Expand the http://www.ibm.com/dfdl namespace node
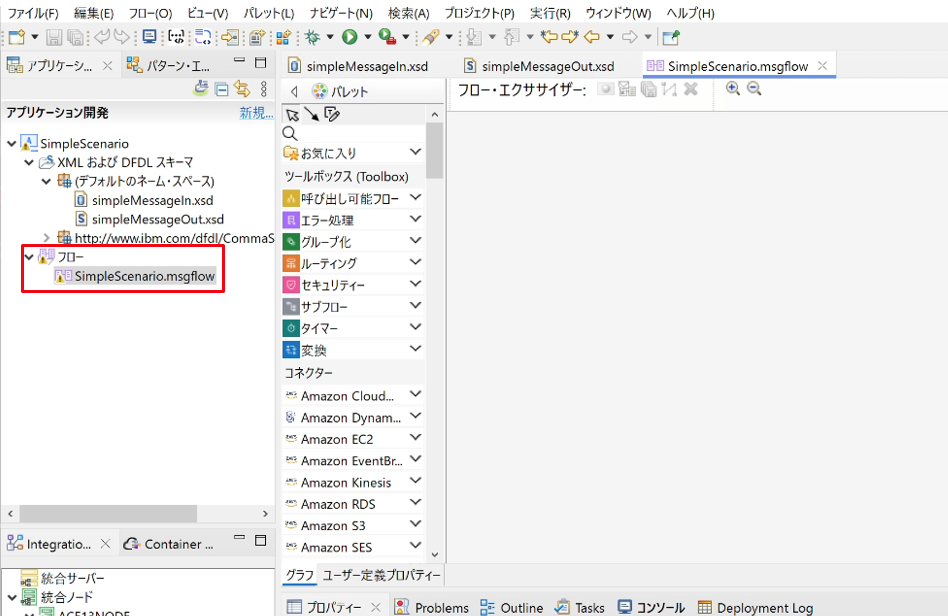This screenshot has width=948, height=616. pyautogui.click(x=47, y=238)
